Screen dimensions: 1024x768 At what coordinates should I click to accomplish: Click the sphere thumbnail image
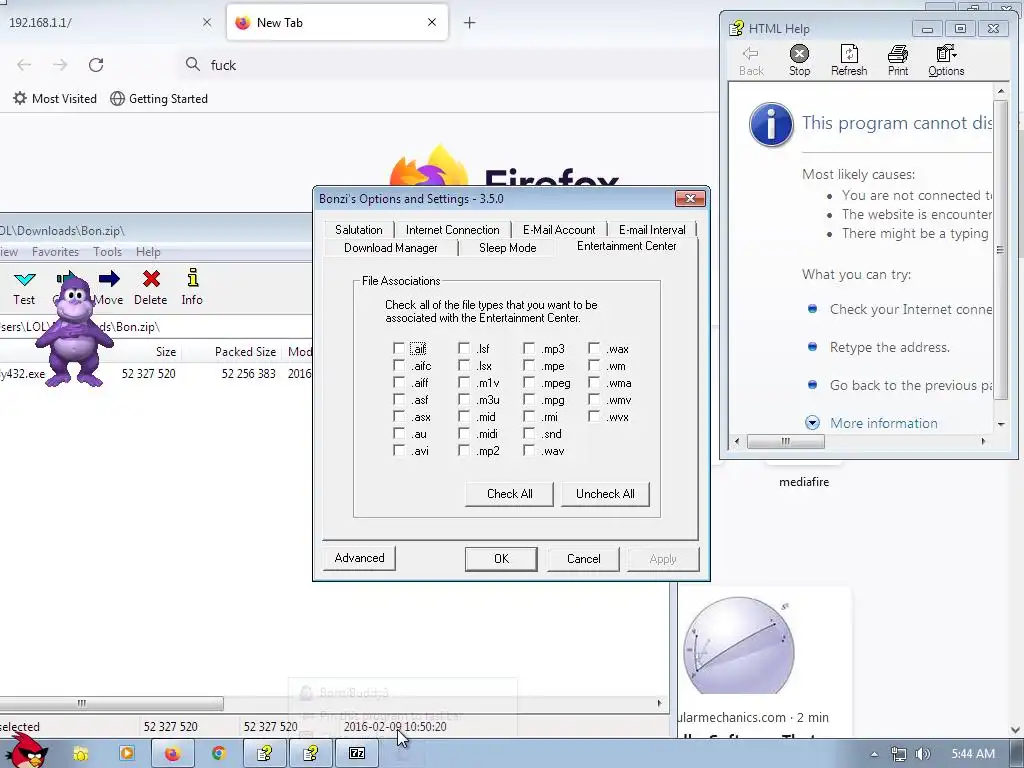(x=739, y=645)
